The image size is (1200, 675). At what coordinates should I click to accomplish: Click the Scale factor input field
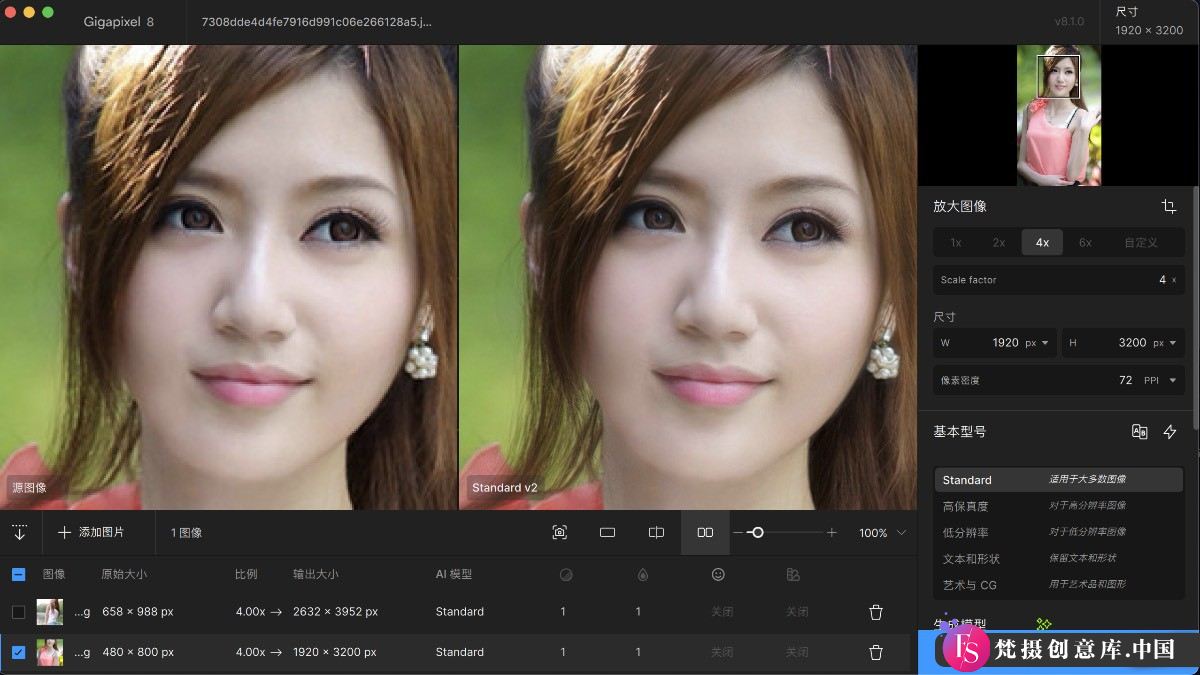pos(1058,280)
